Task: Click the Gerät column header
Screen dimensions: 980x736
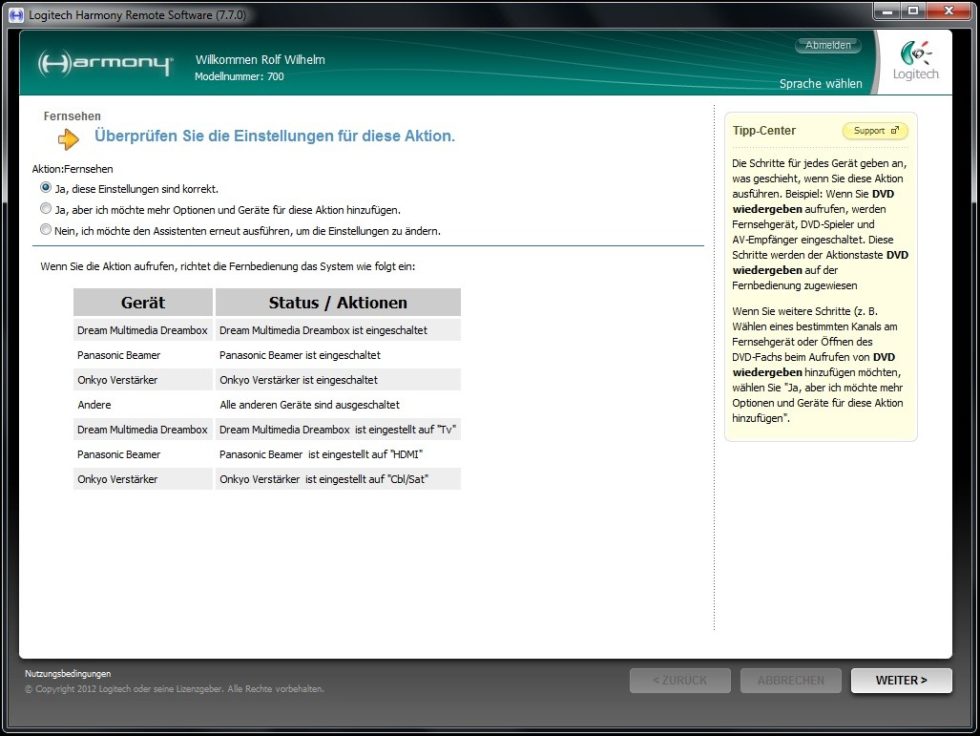Action: [x=143, y=302]
